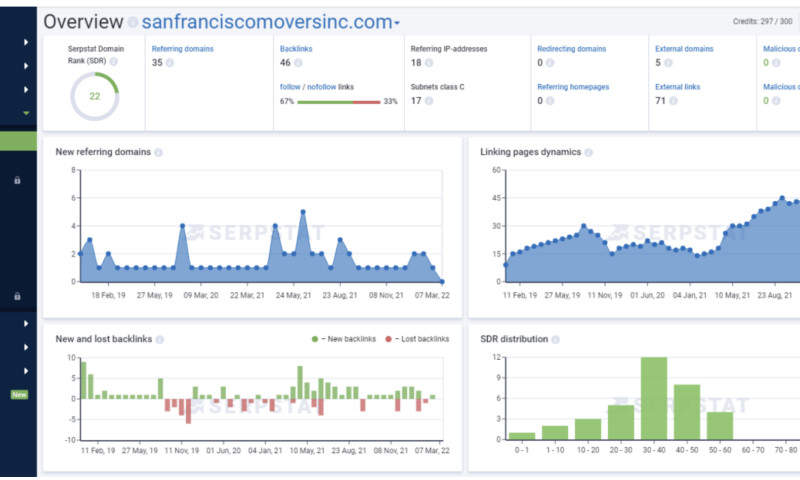This screenshot has height=480, width=800.
Task: Expand the first sidebar menu arrow
Action: (x=26, y=42)
